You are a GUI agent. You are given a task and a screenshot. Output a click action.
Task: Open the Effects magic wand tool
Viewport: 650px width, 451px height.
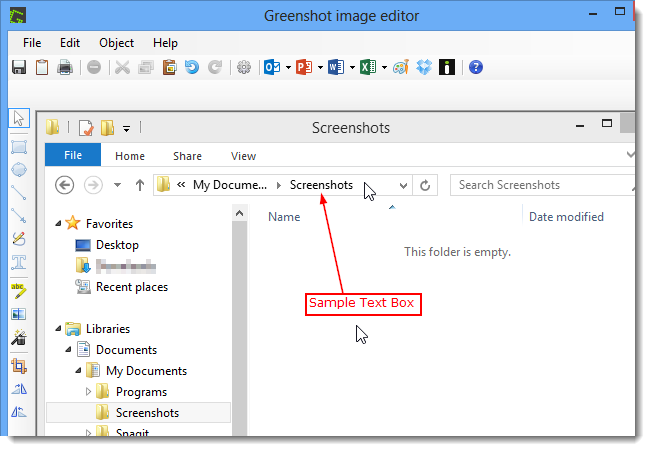click(19, 337)
